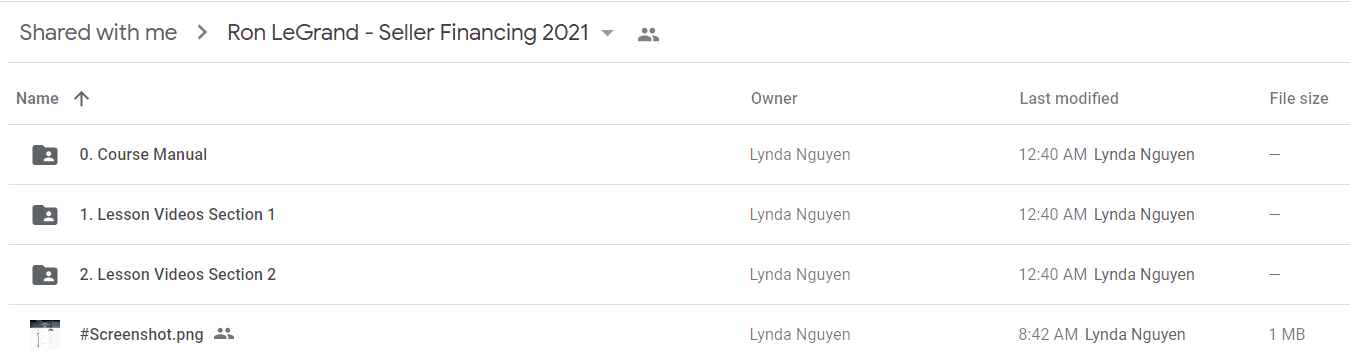
Task: Click the breadcrumb chevron separator
Action: [x=203, y=33]
